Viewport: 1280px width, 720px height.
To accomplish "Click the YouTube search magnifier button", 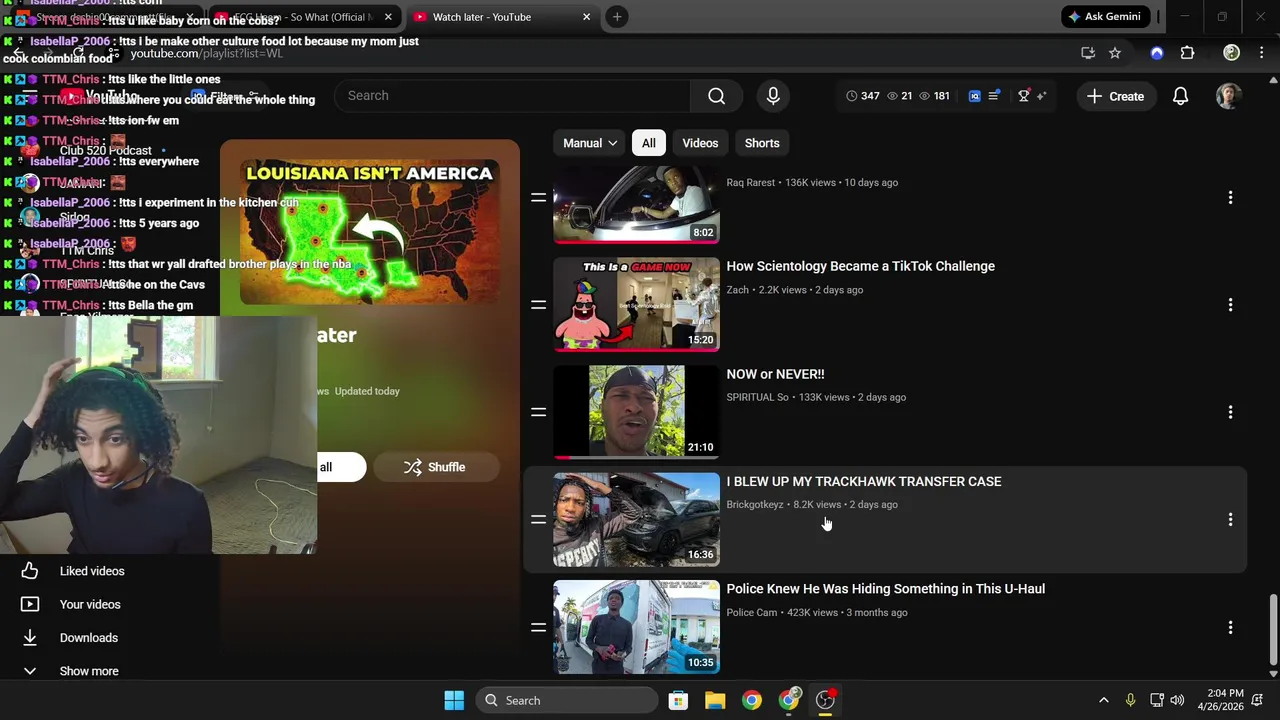I will [x=716, y=96].
